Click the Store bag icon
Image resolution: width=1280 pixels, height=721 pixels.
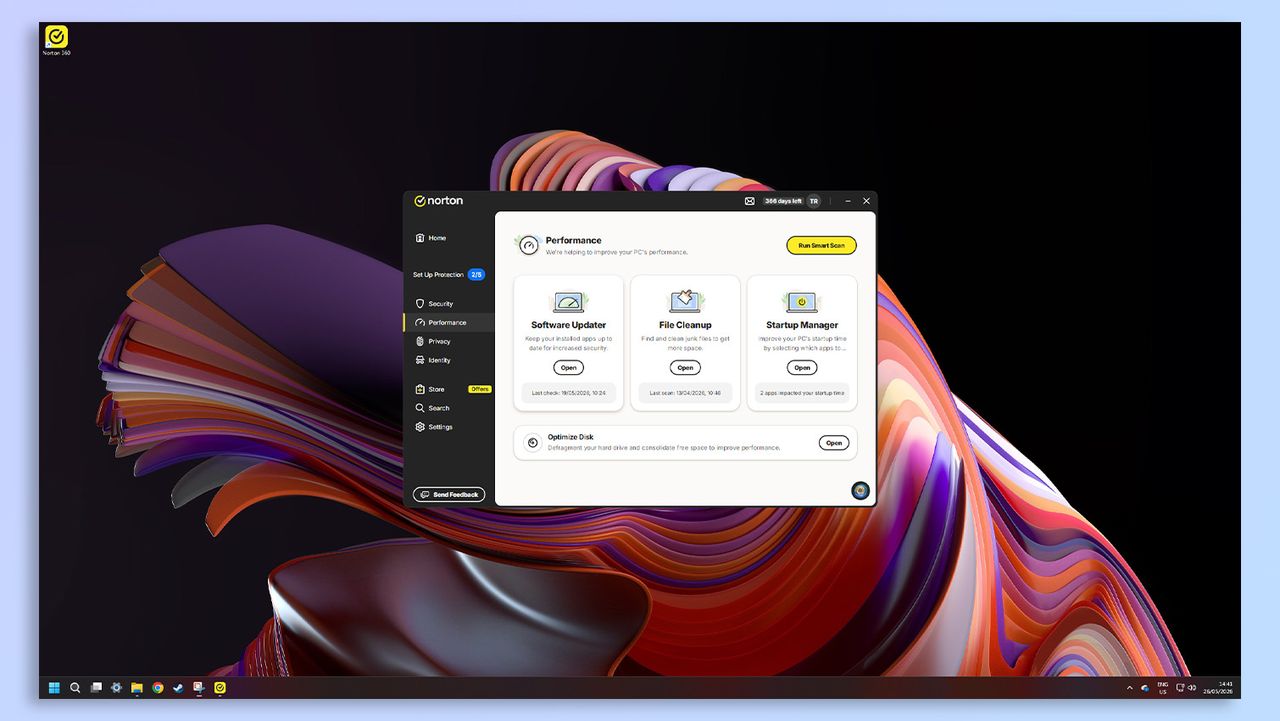(x=420, y=389)
